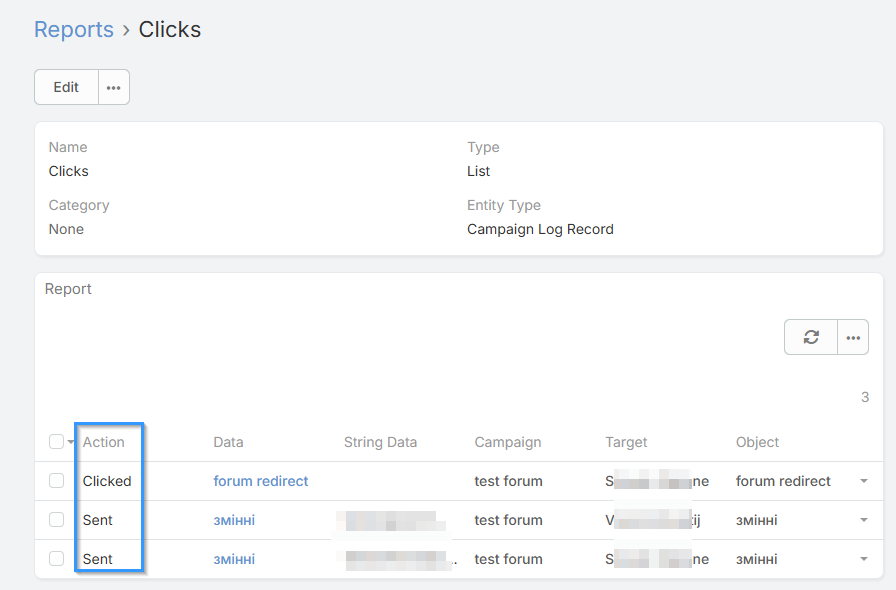The image size is (896, 590).
Task: Go to the Reports breadcrumb
Action: (x=74, y=30)
